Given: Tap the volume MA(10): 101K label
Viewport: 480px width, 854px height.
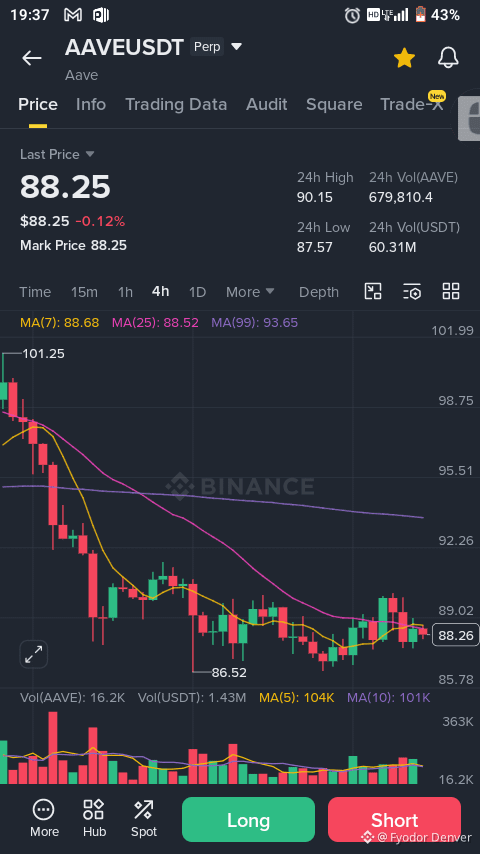Looking at the screenshot, I should [389, 698].
